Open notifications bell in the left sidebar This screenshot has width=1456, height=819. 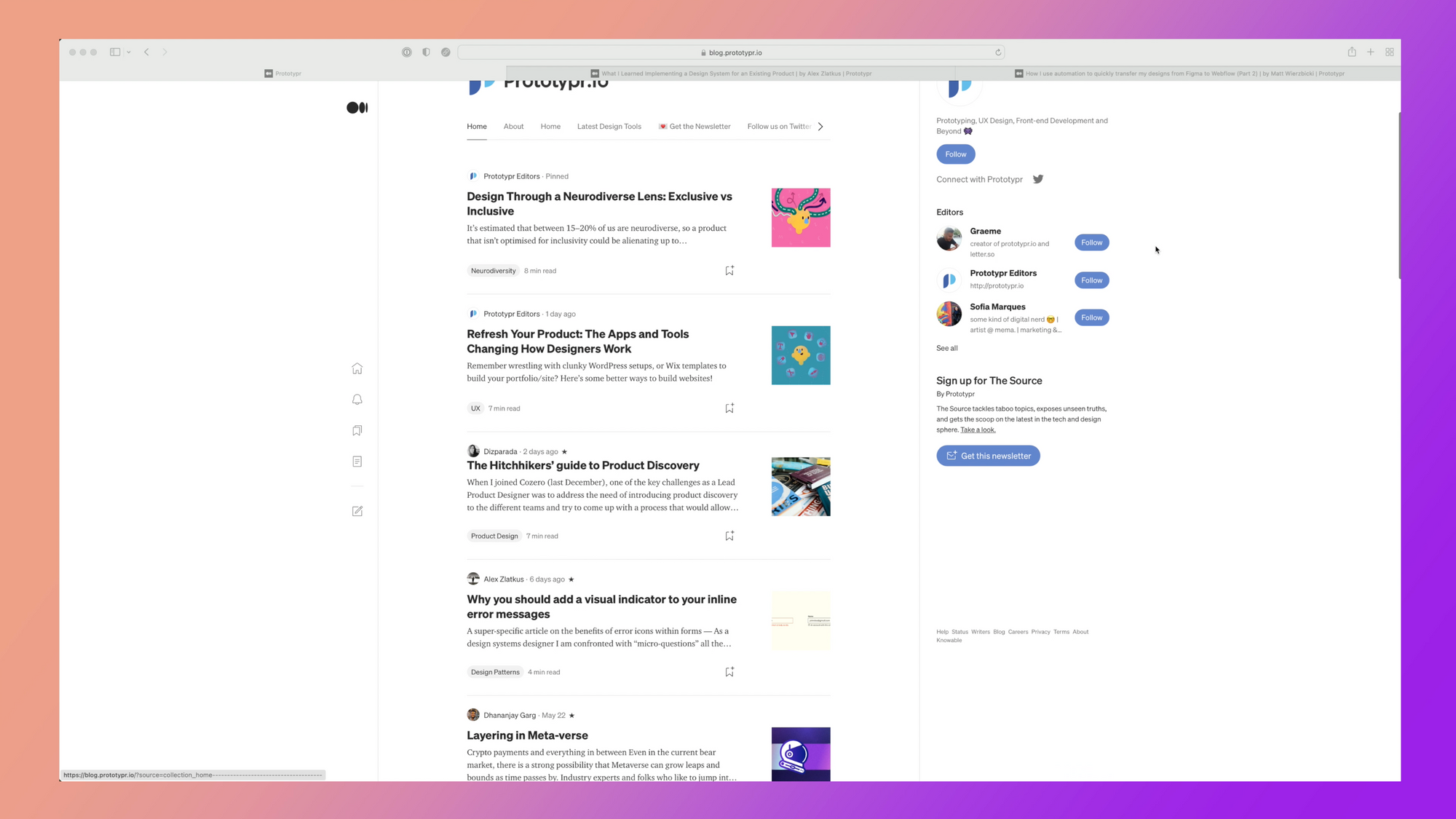click(357, 400)
